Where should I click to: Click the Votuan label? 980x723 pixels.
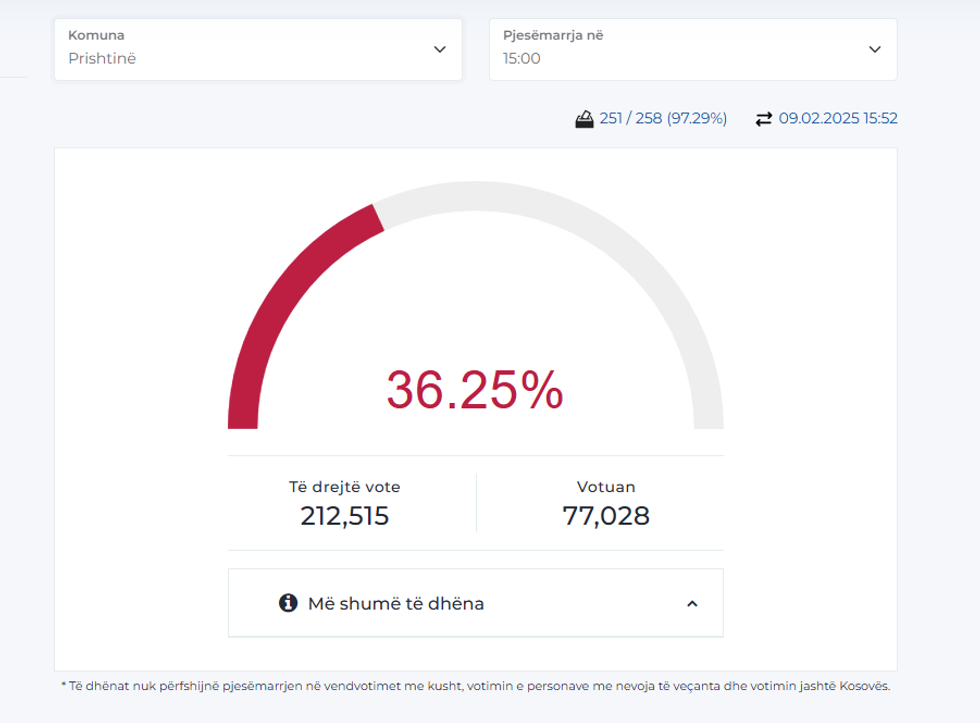click(606, 488)
